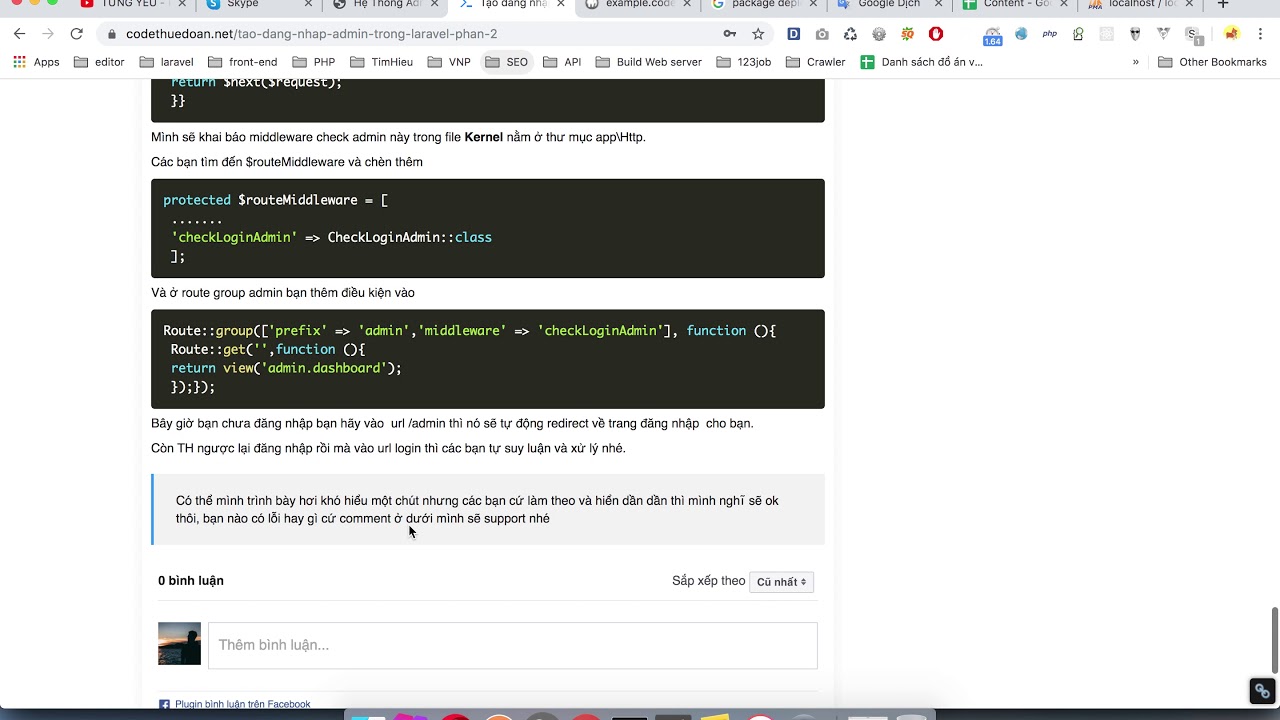Open the 123job bookmarks folder
1280x720 pixels.
pyautogui.click(x=743, y=62)
